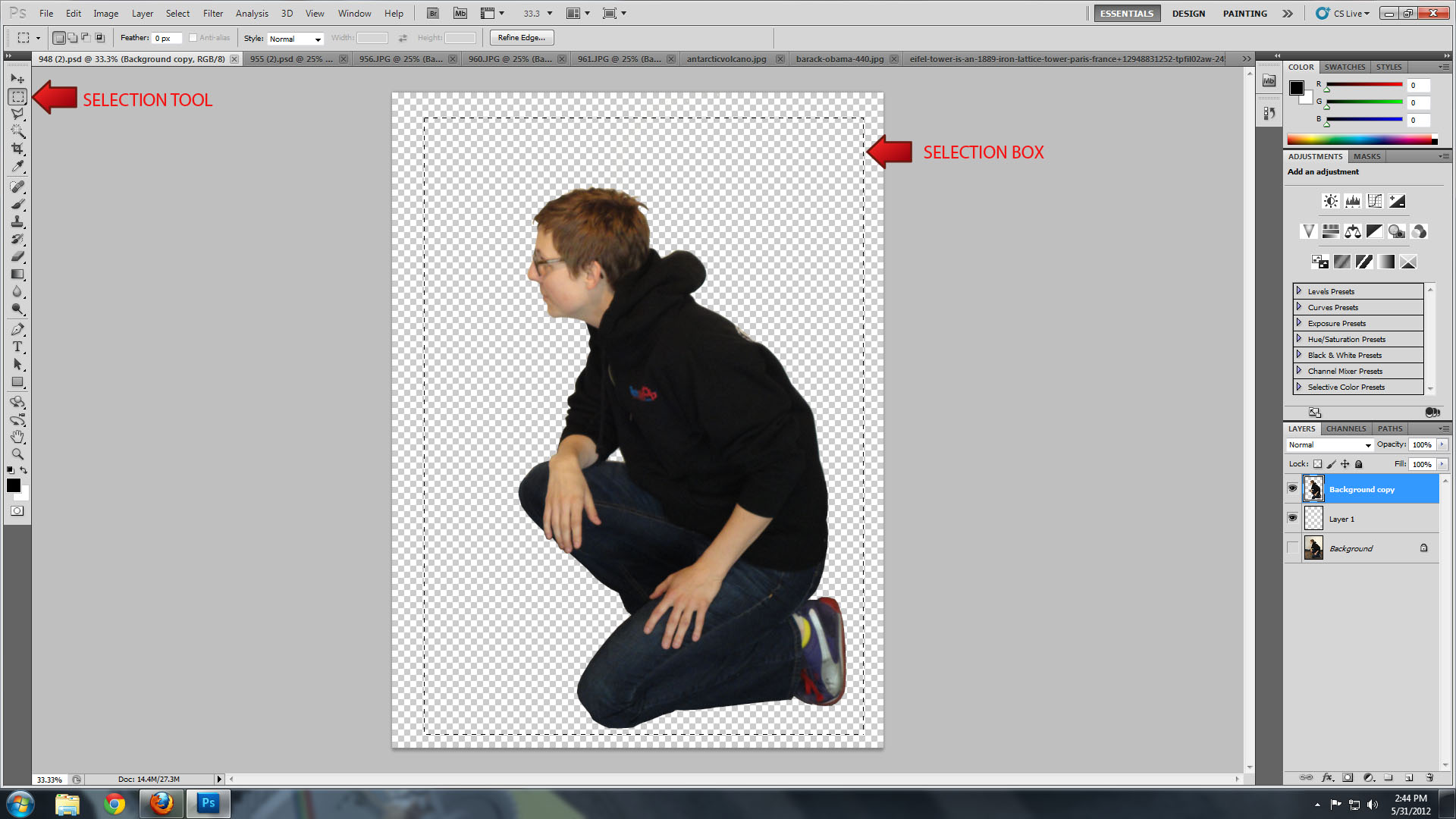Select the Eyedropper tool
This screenshot has width=1456, height=819.
click(17, 166)
